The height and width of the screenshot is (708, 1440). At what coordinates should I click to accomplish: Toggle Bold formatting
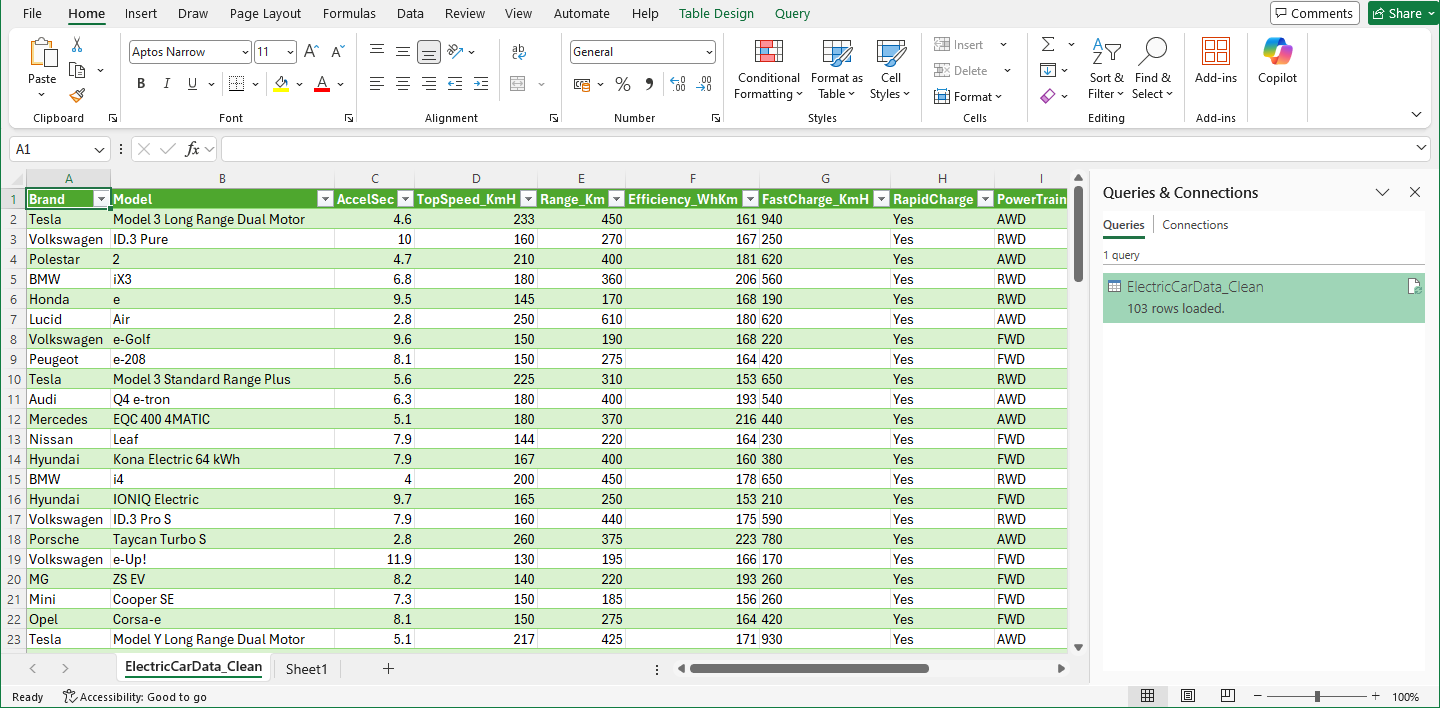tap(141, 84)
